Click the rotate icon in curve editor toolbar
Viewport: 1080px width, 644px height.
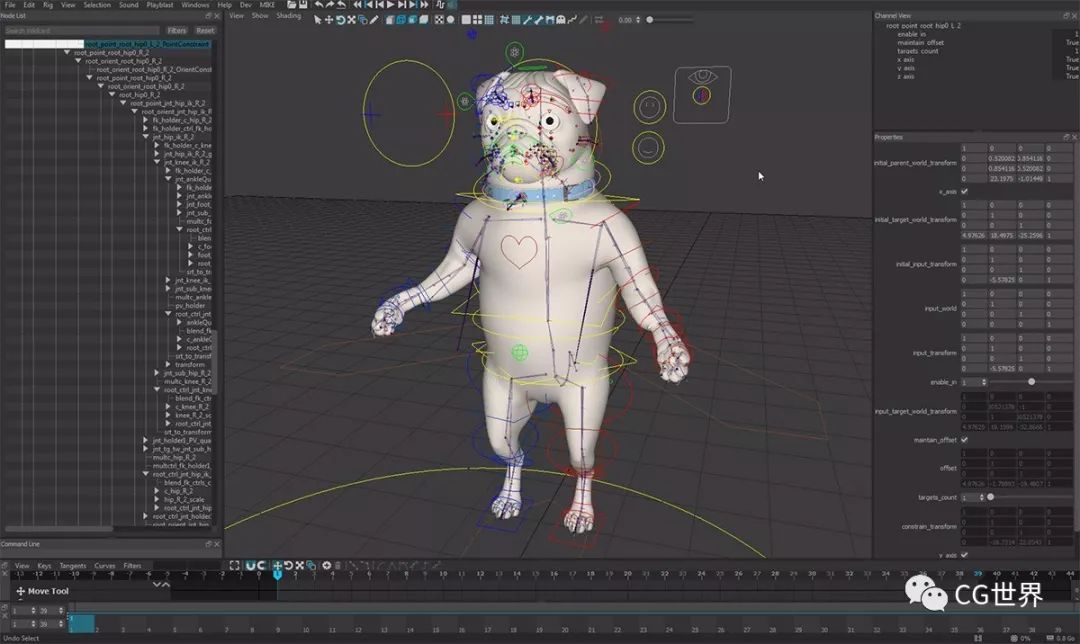[x=289, y=565]
